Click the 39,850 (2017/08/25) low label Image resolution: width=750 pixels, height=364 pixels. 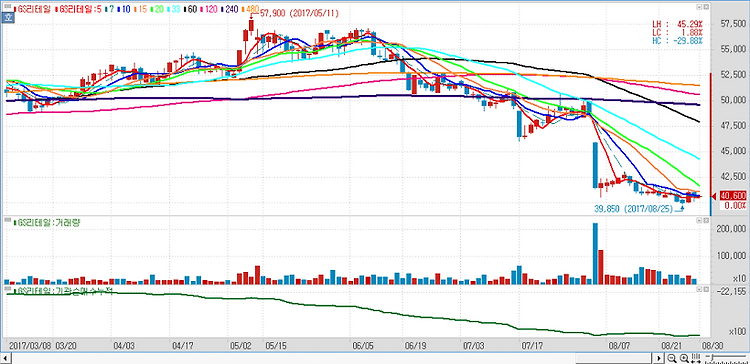[x=633, y=209]
